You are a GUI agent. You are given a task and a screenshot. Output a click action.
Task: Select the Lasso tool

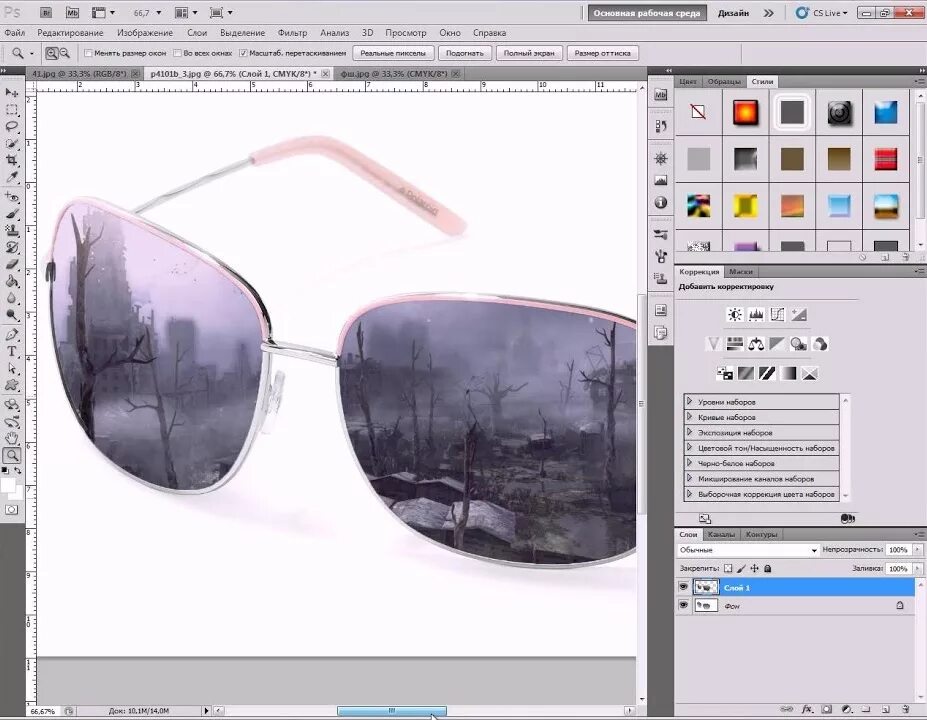[12, 126]
